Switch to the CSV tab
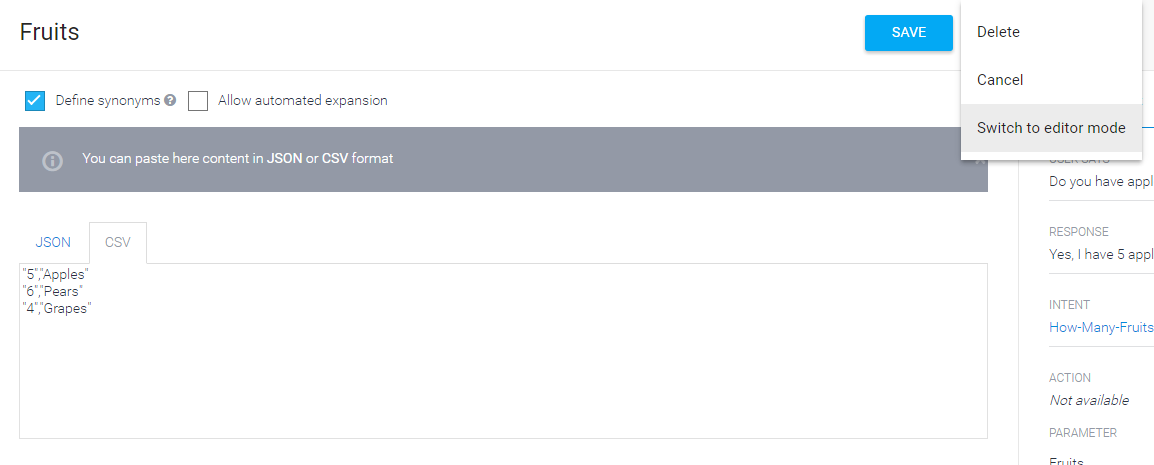 click(118, 242)
